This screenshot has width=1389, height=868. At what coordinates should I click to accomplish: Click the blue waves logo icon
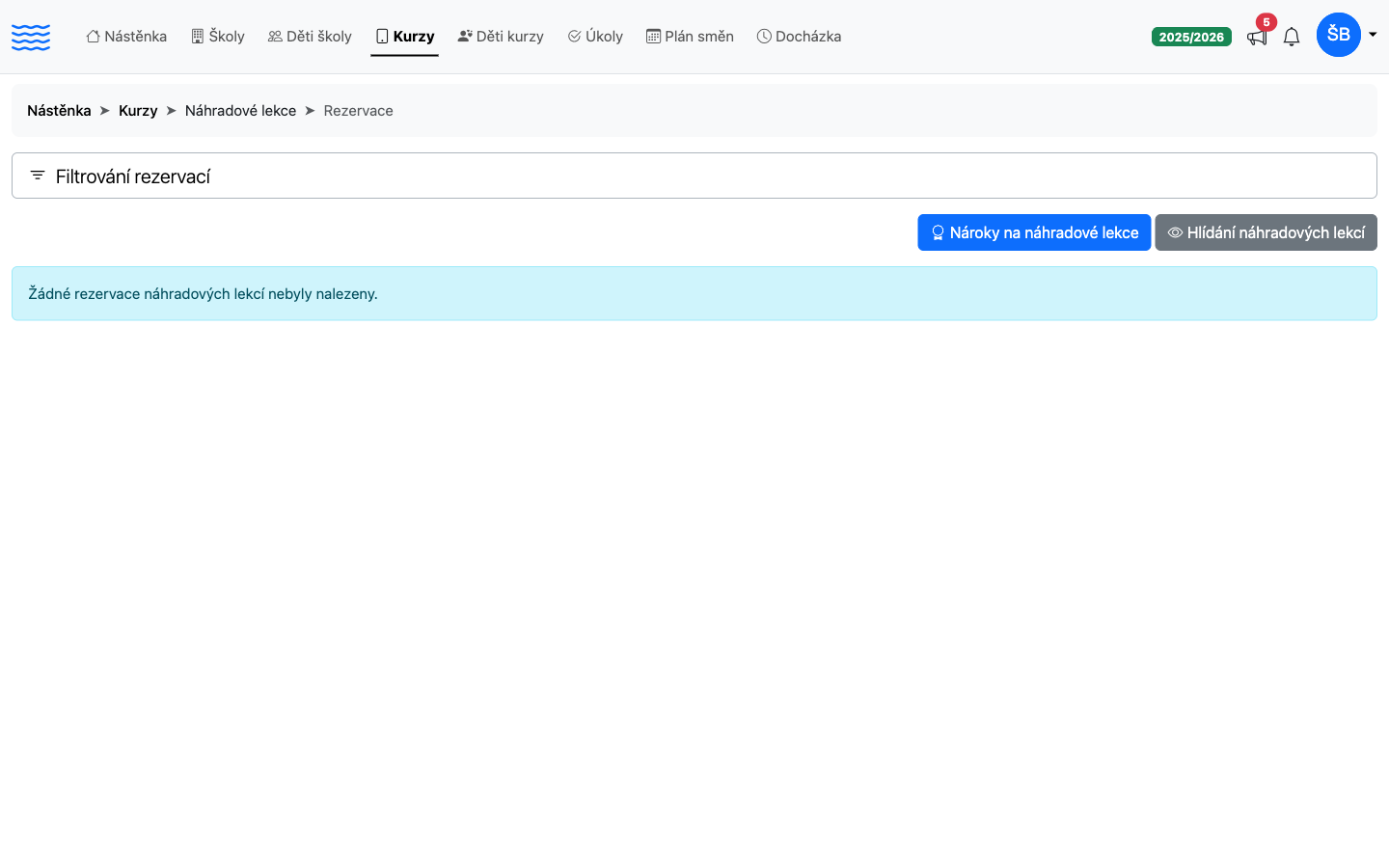click(x=31, y=37)
